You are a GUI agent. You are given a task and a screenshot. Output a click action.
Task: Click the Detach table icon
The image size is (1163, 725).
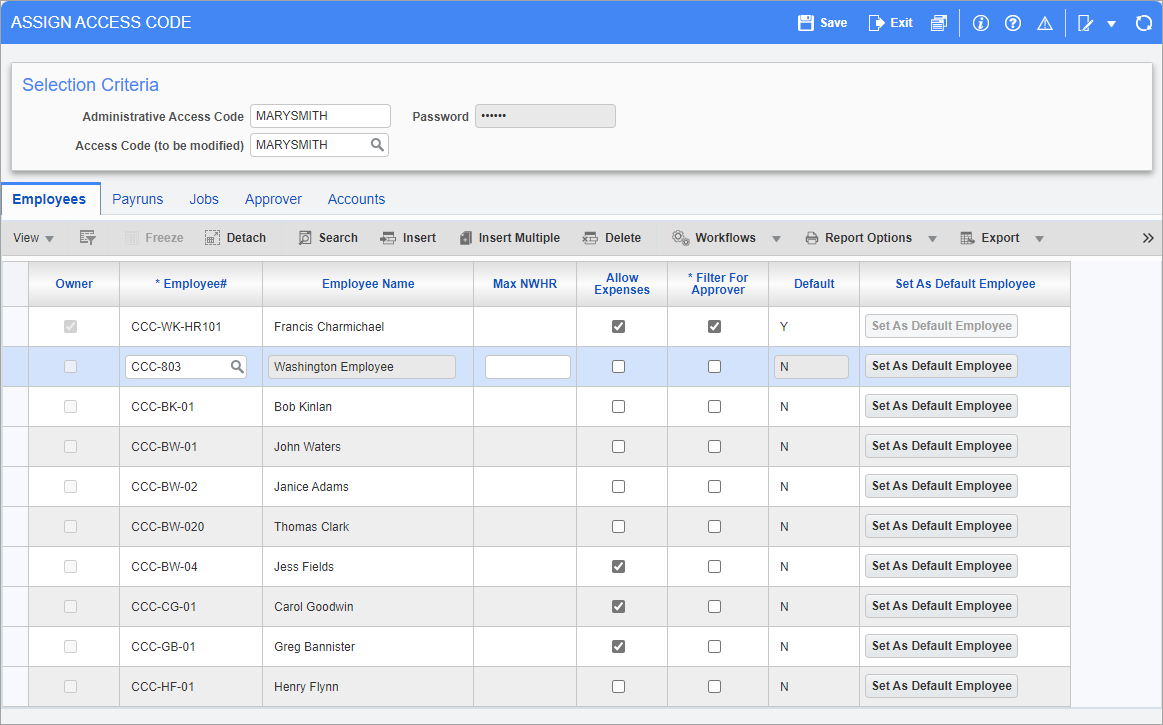212,237
